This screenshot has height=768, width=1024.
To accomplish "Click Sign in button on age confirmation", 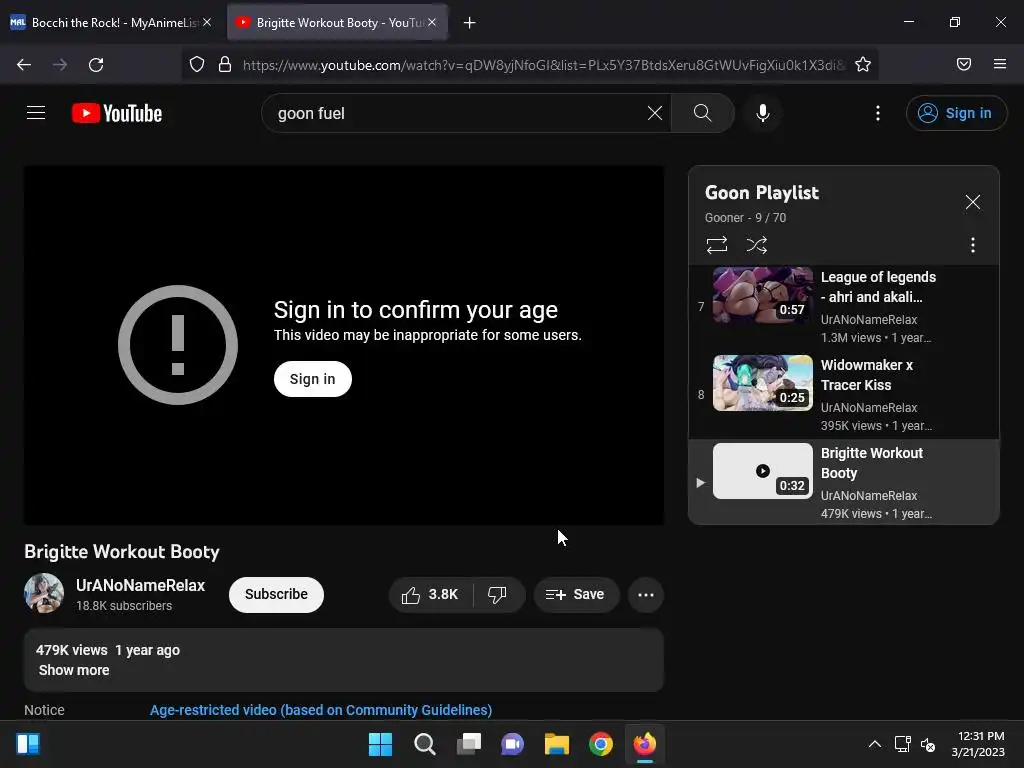I will pos(312,379).
